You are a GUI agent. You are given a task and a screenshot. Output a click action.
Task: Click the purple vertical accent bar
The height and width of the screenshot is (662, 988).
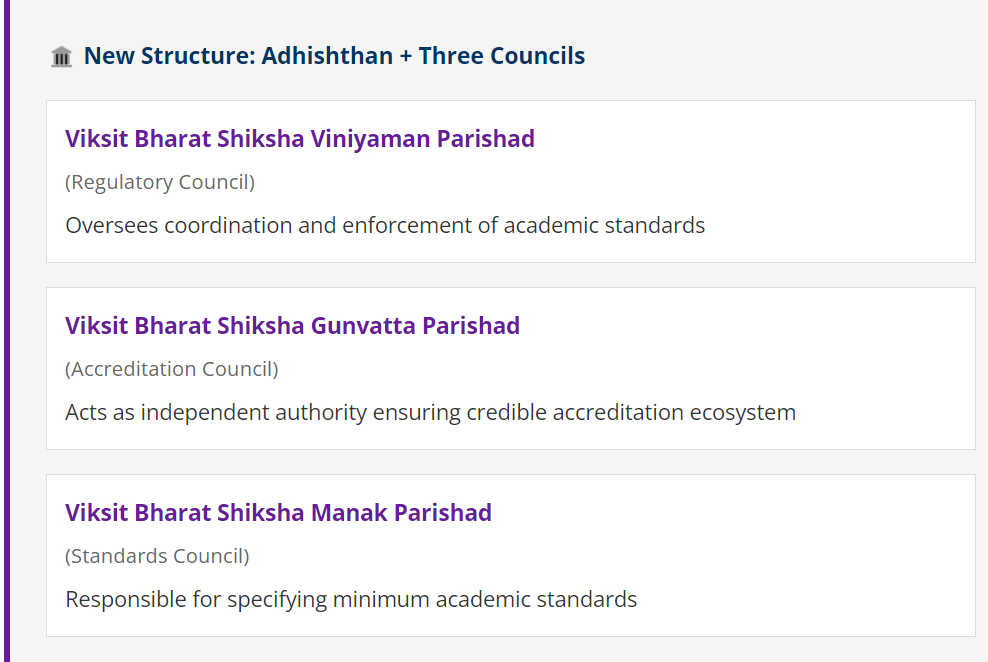(5, 330)
